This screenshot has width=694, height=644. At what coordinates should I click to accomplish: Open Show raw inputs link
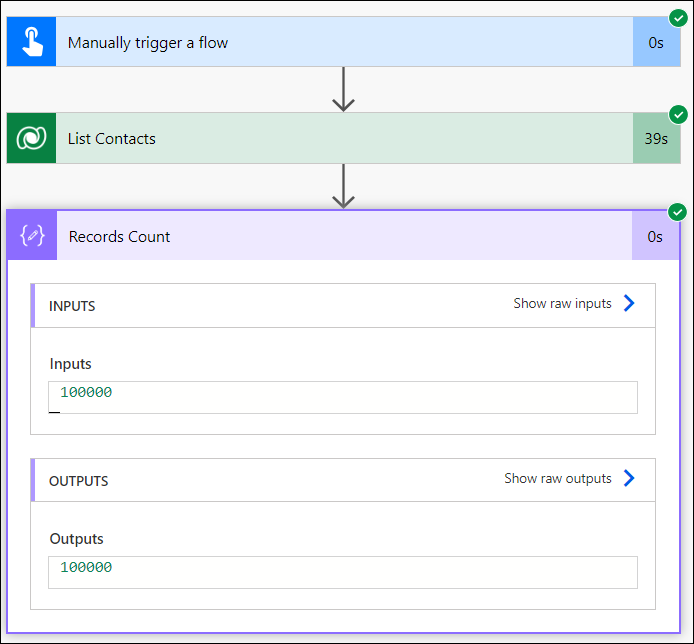pos(562,304)
